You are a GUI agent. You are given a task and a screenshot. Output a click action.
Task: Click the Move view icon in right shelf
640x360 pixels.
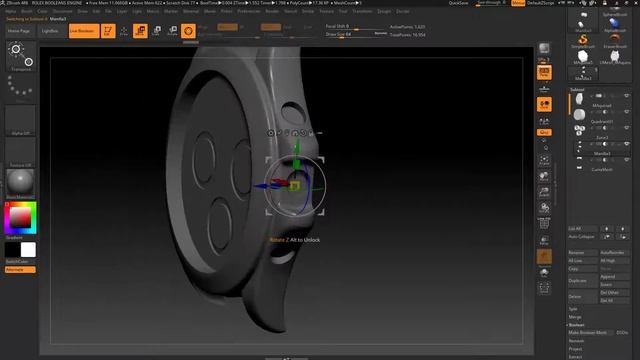tap(544, 176)
